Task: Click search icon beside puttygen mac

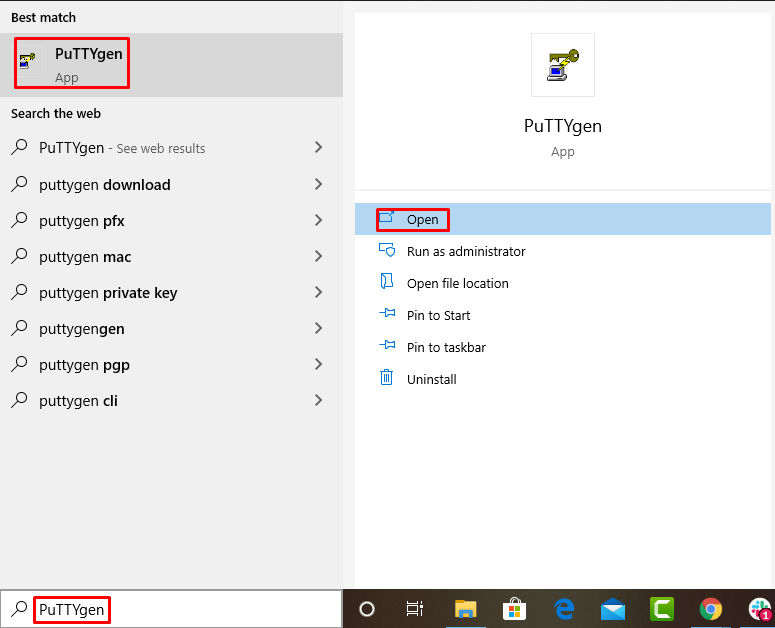Action: (x=19, y=256)
